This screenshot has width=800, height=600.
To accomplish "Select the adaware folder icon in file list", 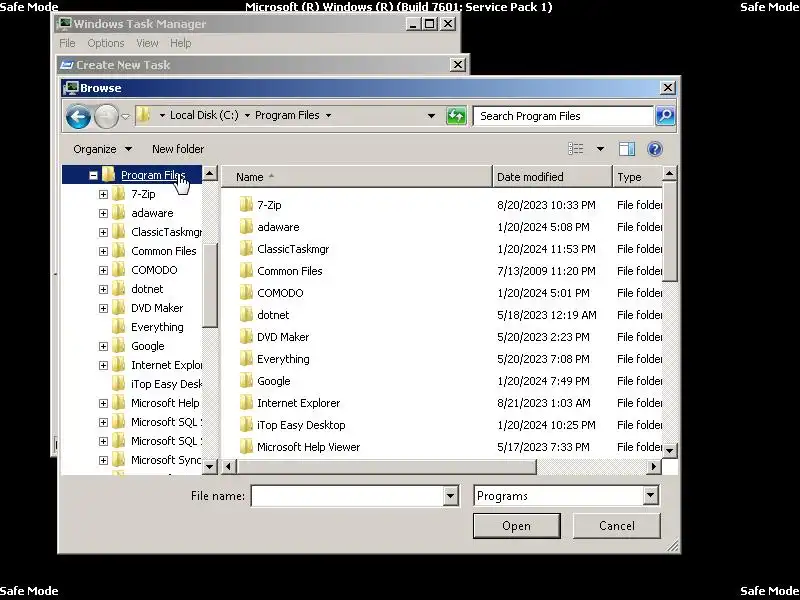I will [246, 227].
